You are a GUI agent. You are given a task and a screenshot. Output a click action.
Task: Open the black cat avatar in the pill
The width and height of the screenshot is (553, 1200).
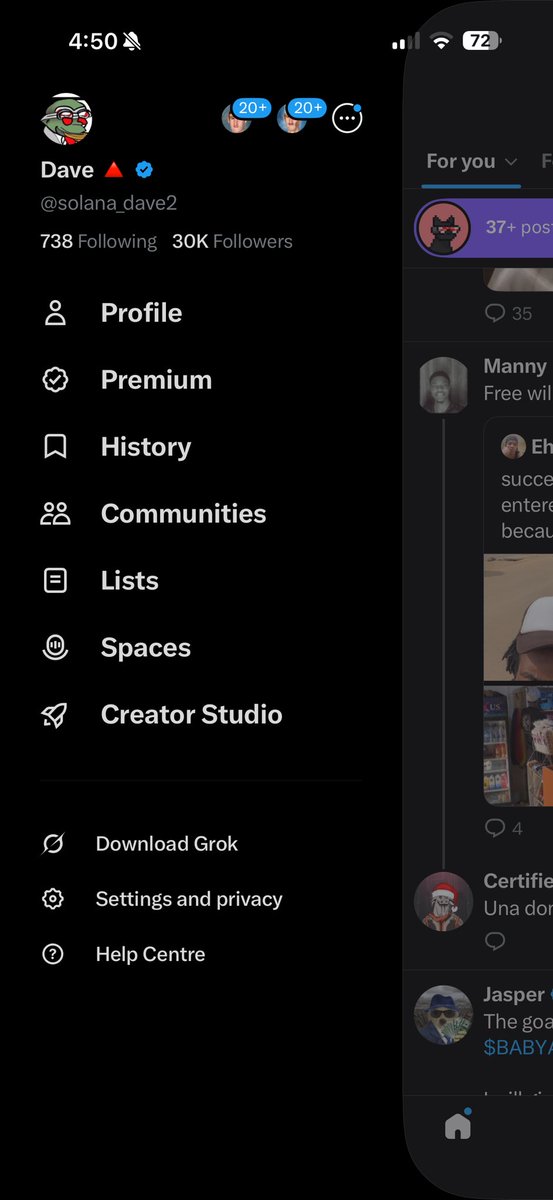[x=443, y=227]
